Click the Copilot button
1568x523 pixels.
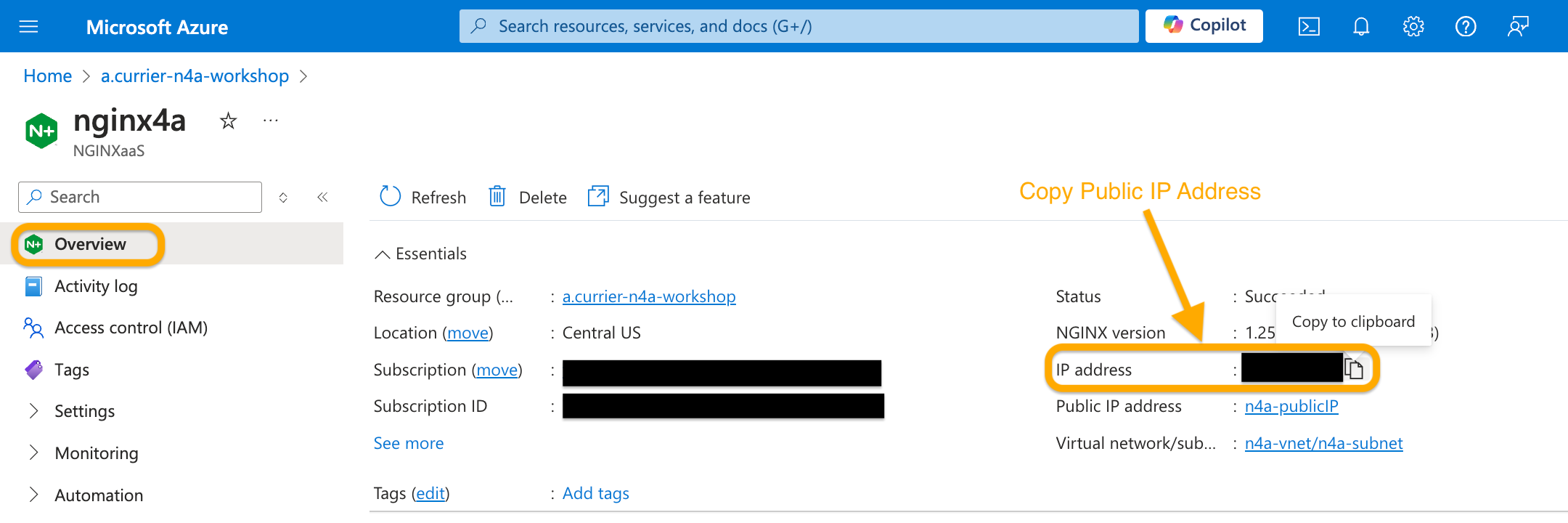click(x=1204, y=25)
